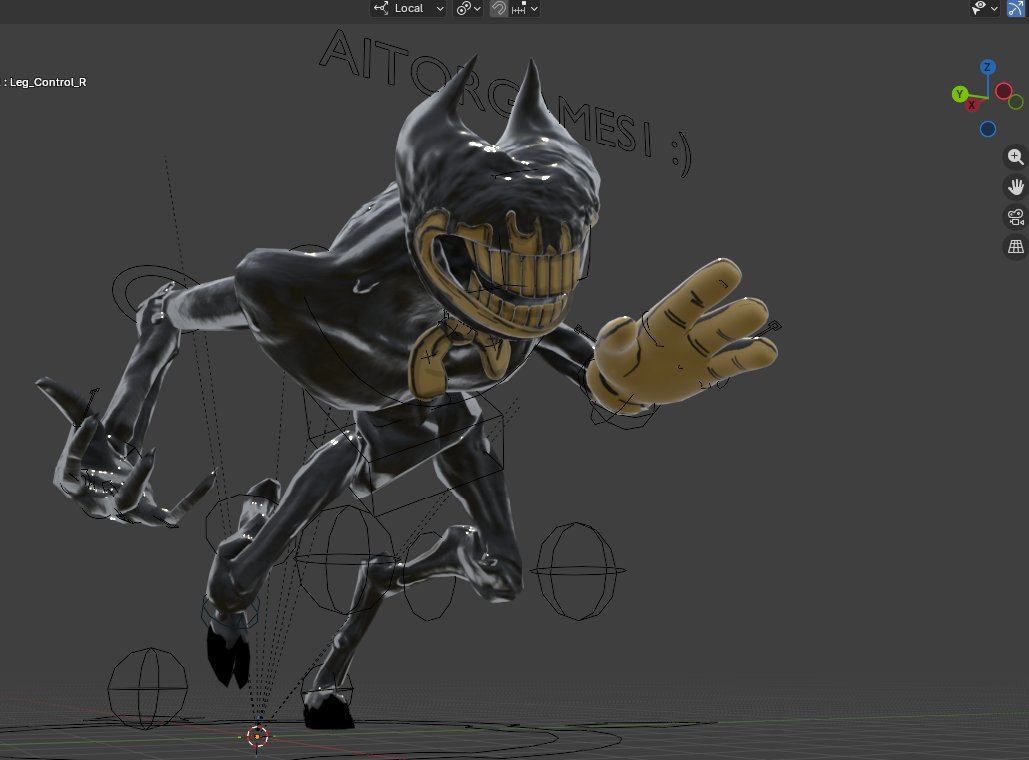Toggle the camera view button
Image resolution: width=1029 pixels, height=760 pixels.
pyautogui.click(x=1015, y=217)
